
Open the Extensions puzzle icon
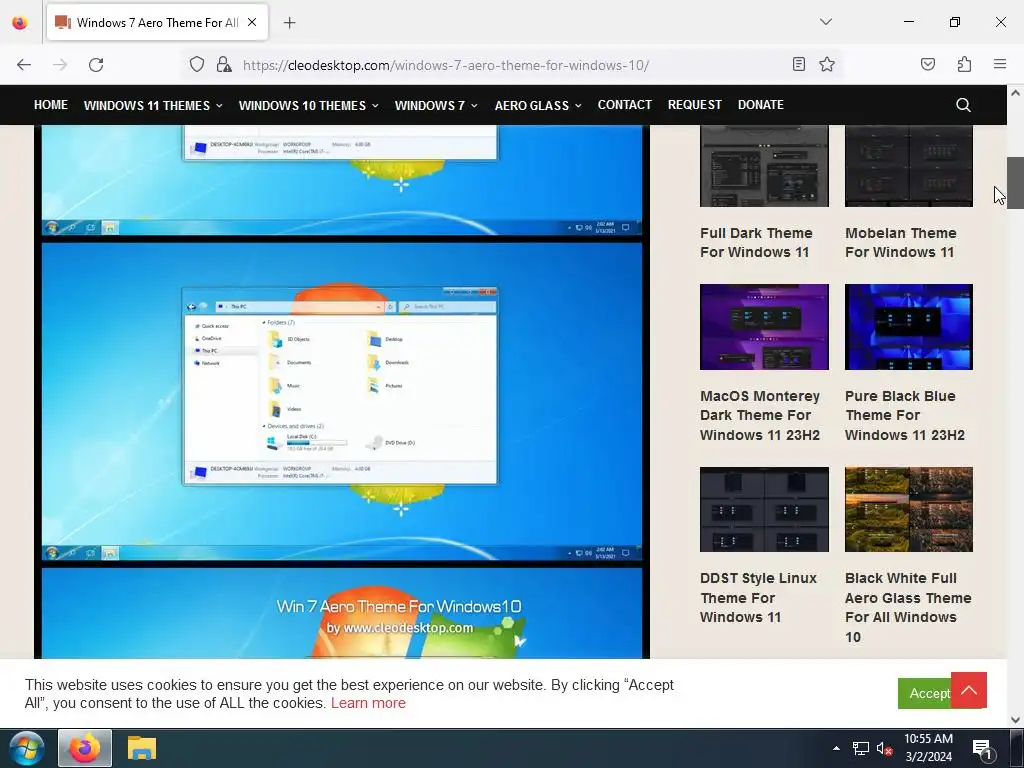[965, 64]
